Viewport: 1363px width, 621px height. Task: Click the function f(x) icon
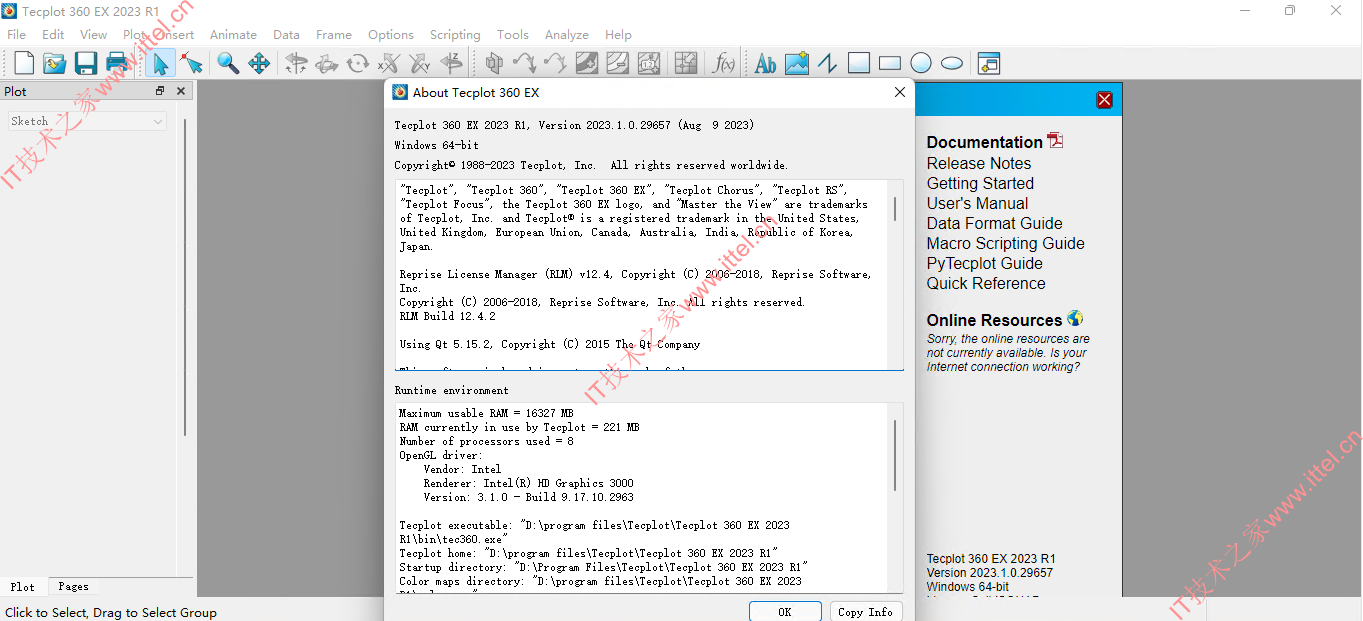723,63
